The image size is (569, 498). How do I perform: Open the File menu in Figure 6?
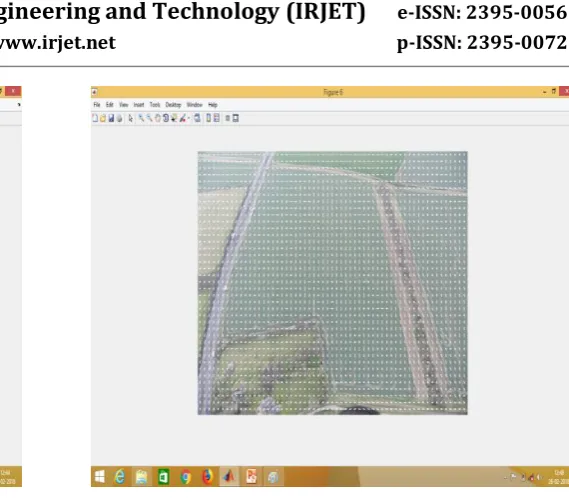click(x=97, y=105)
